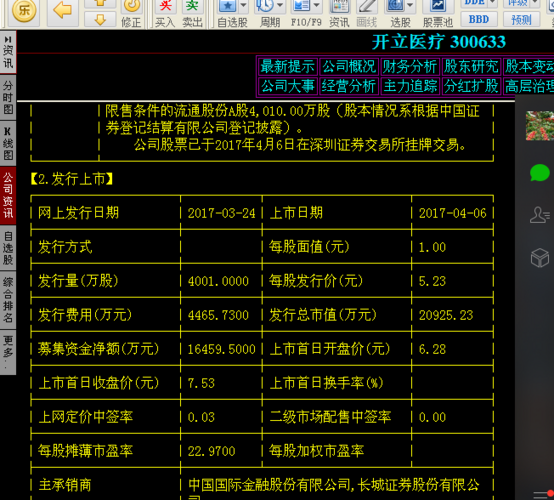Switch to 自选股 sidebar tab
The height and width of the screenshot is (500, 554).
(x=8, y=247)
